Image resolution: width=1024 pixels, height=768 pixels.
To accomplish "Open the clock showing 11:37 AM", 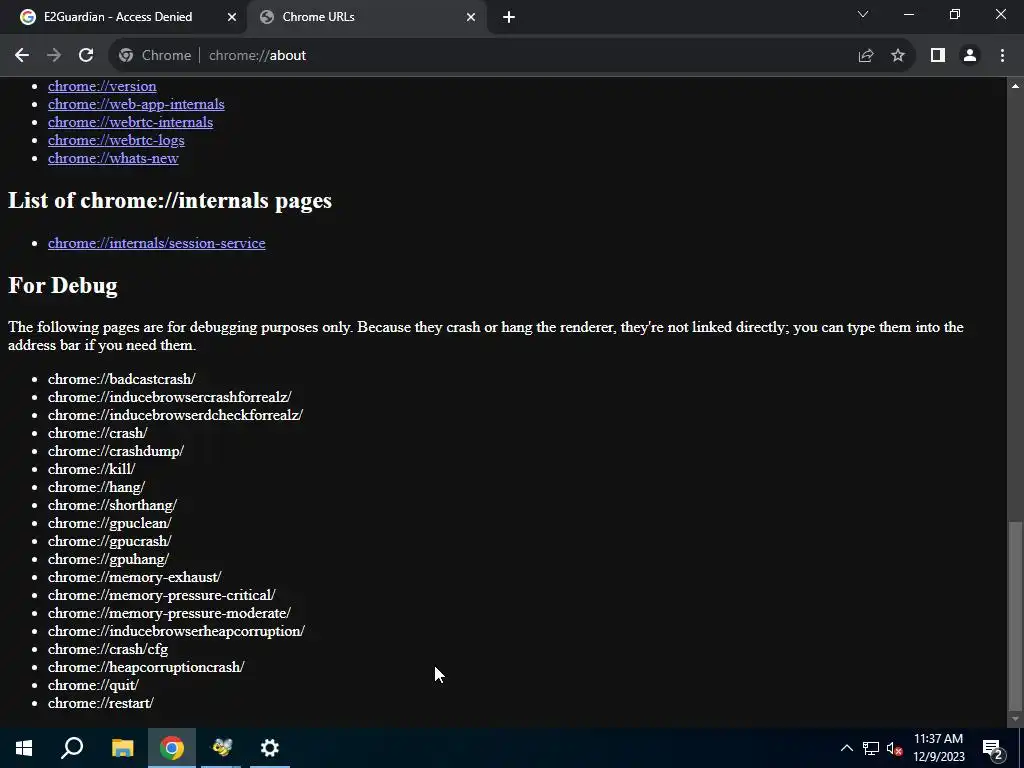I will (938, 748).
